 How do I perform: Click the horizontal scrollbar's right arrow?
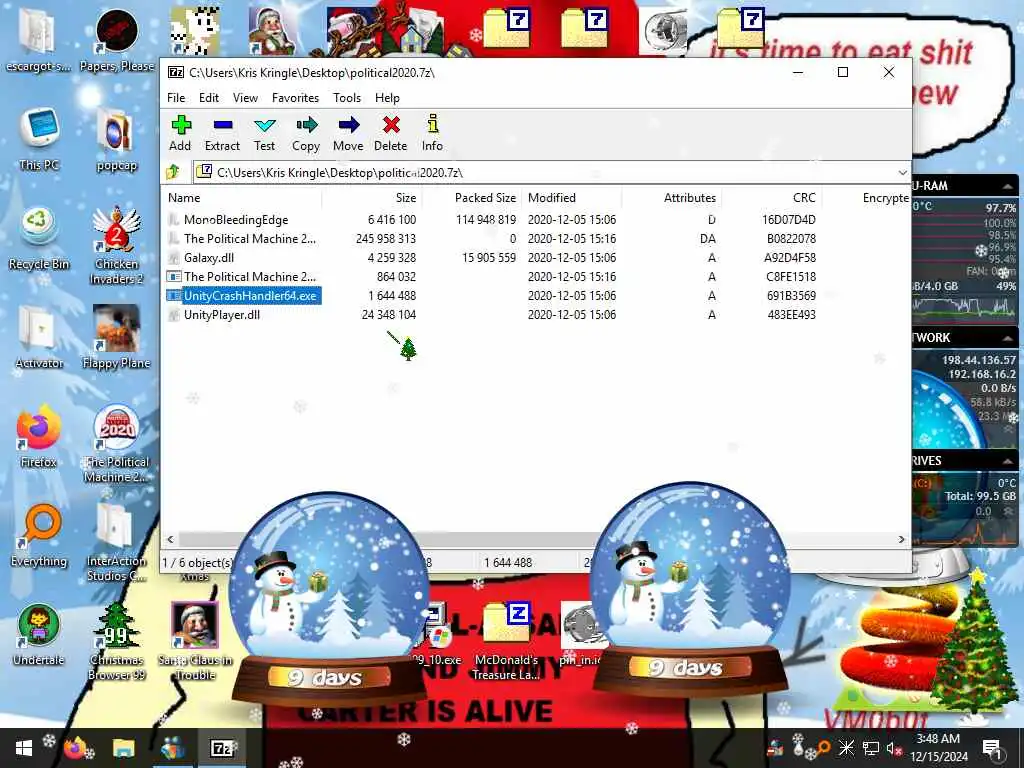(x=901, y=539)
